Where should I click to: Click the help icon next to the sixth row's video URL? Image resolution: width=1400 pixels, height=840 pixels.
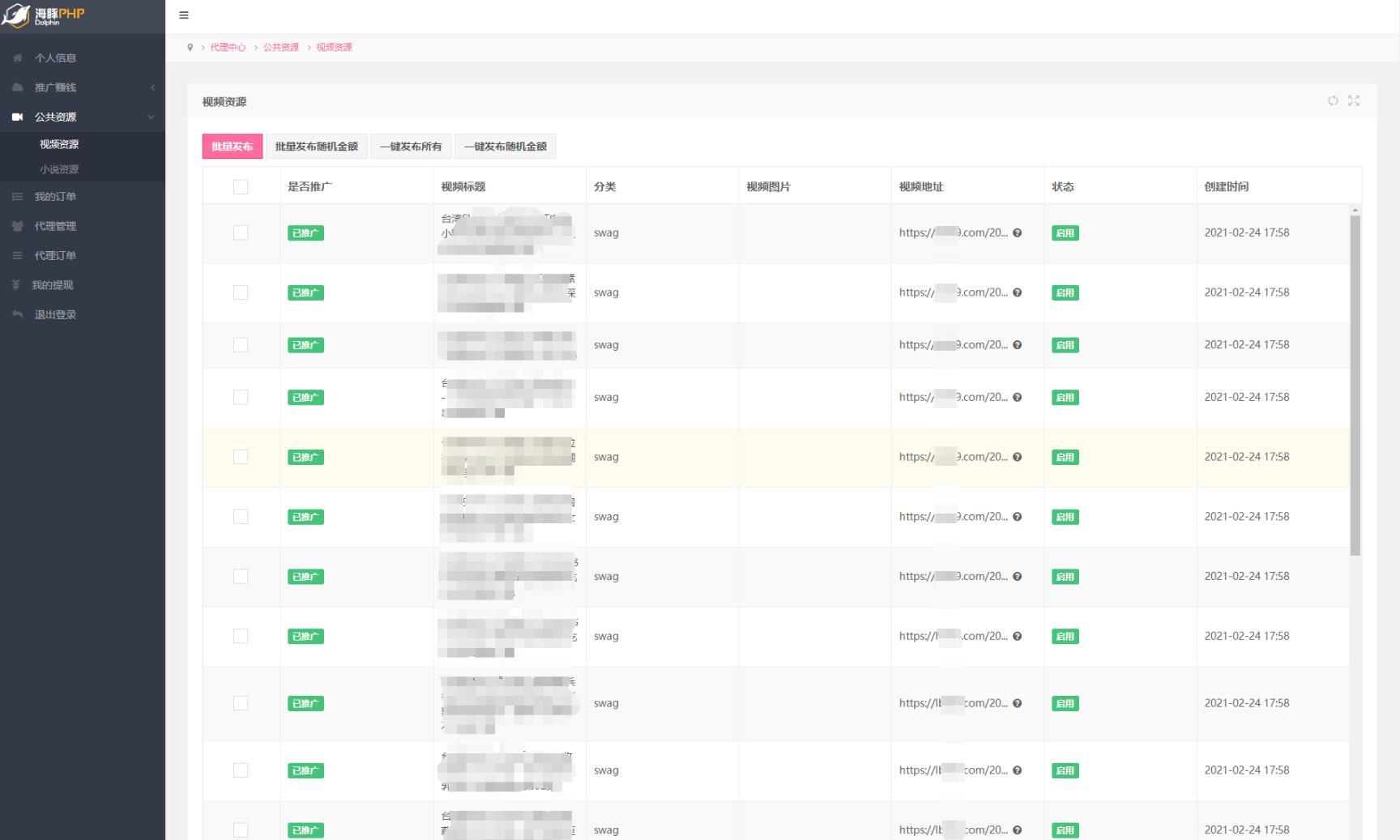tap(1018, 517)
